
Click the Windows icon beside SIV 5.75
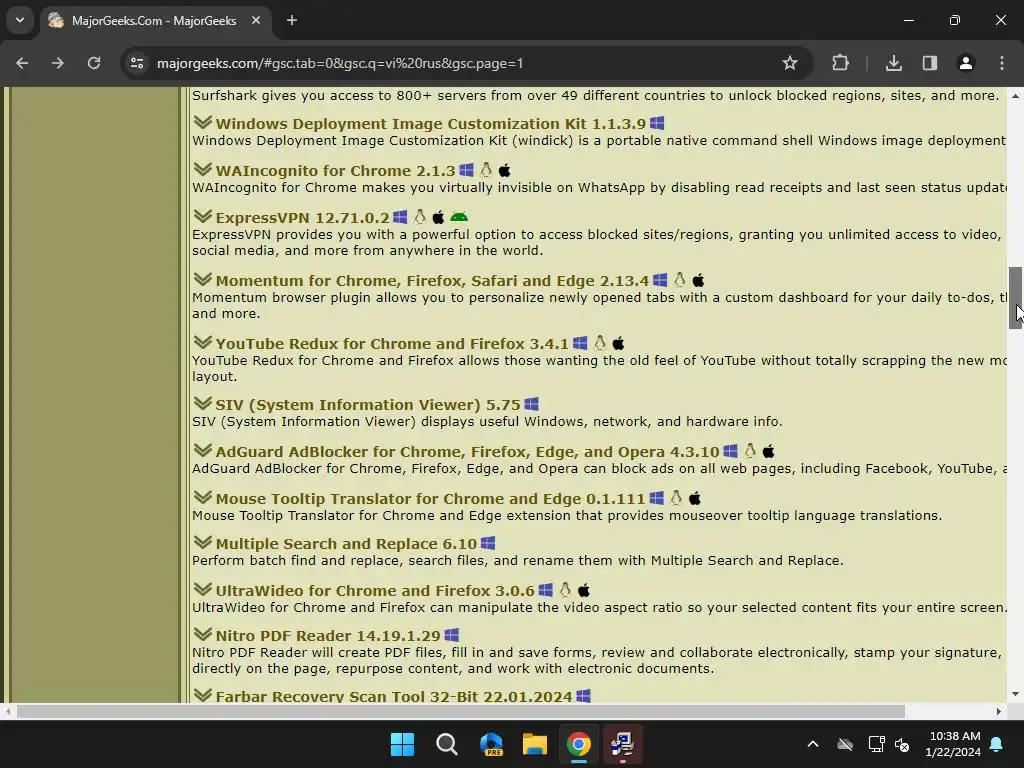[x=532, y=404]
